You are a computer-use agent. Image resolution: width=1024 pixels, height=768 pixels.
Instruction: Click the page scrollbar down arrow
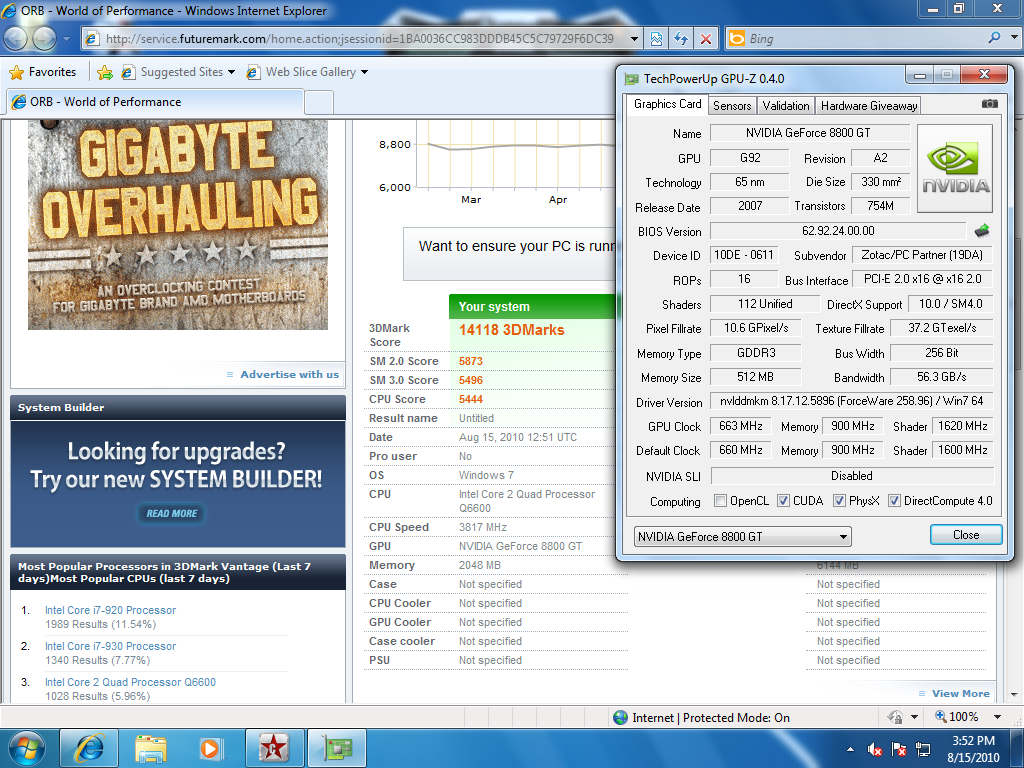coord(1014,694)
